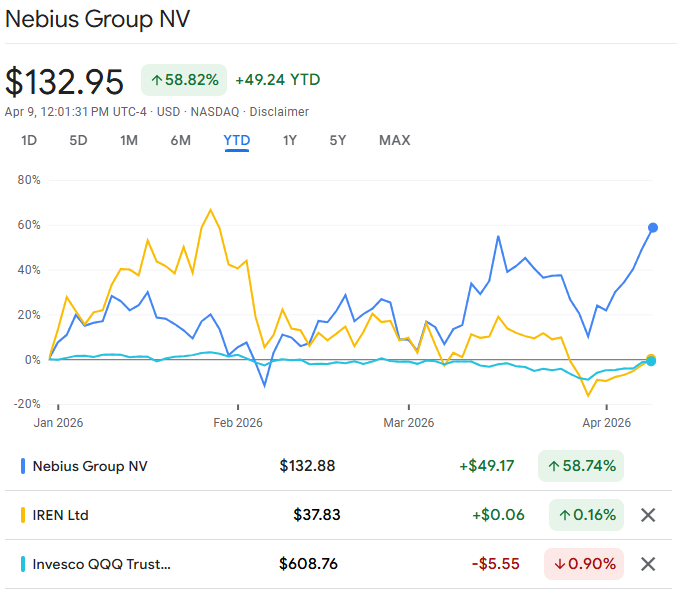Open the Disclaimer link

click(x=279, y=112)
